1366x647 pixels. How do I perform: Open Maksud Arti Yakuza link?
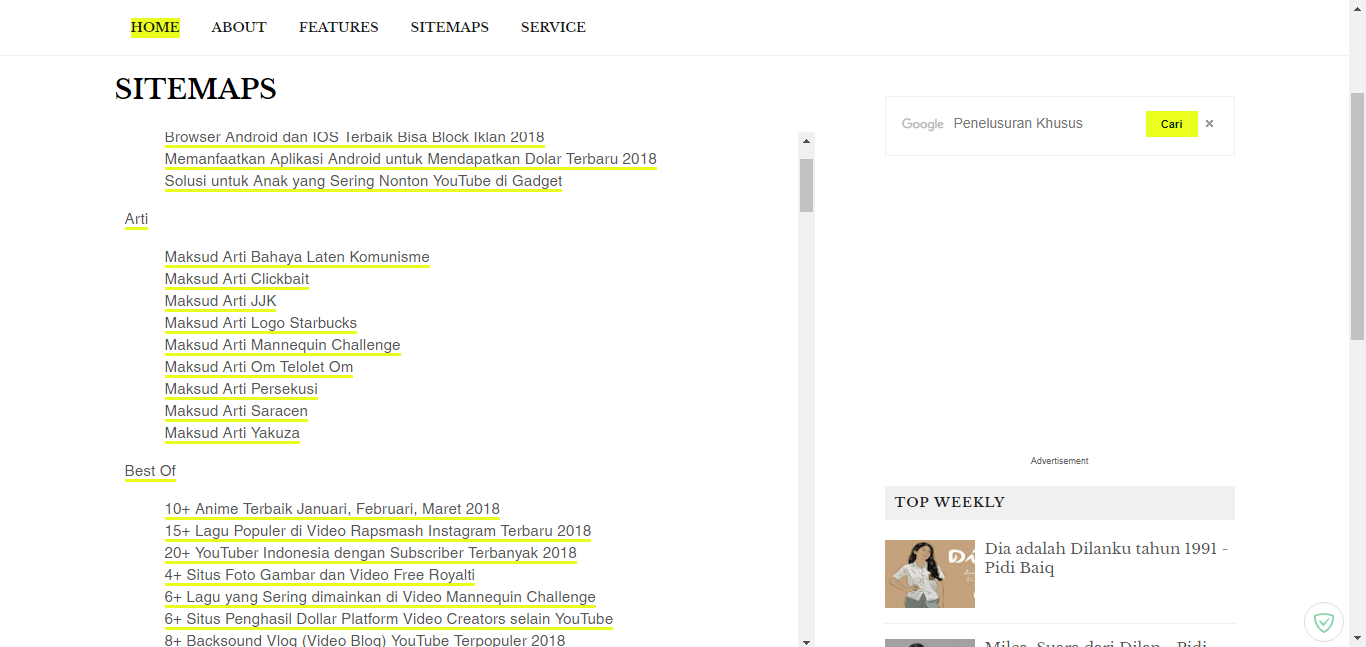(x=232, y=433)
